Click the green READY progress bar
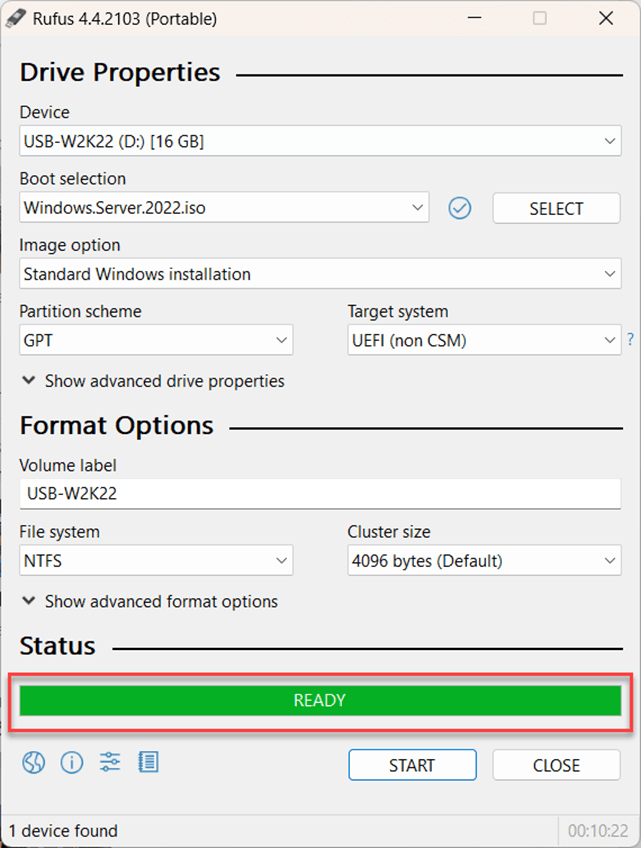This screenshot has height=848, width=641. pyautogui.click(x=320, y=701)
